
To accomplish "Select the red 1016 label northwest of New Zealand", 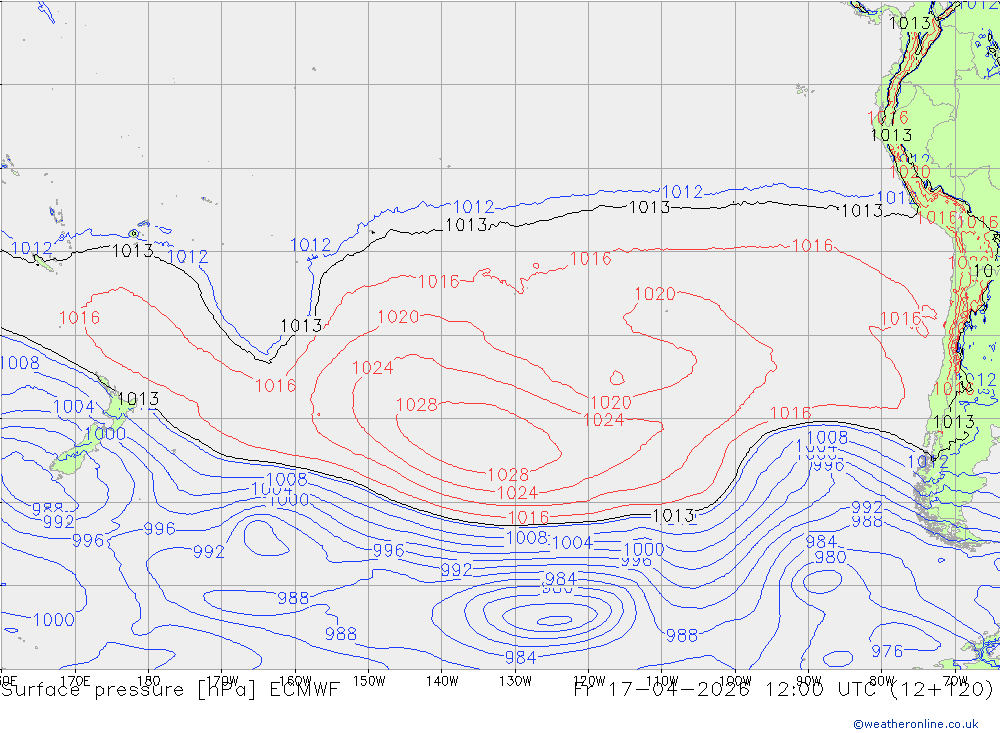I will [79, 317].
